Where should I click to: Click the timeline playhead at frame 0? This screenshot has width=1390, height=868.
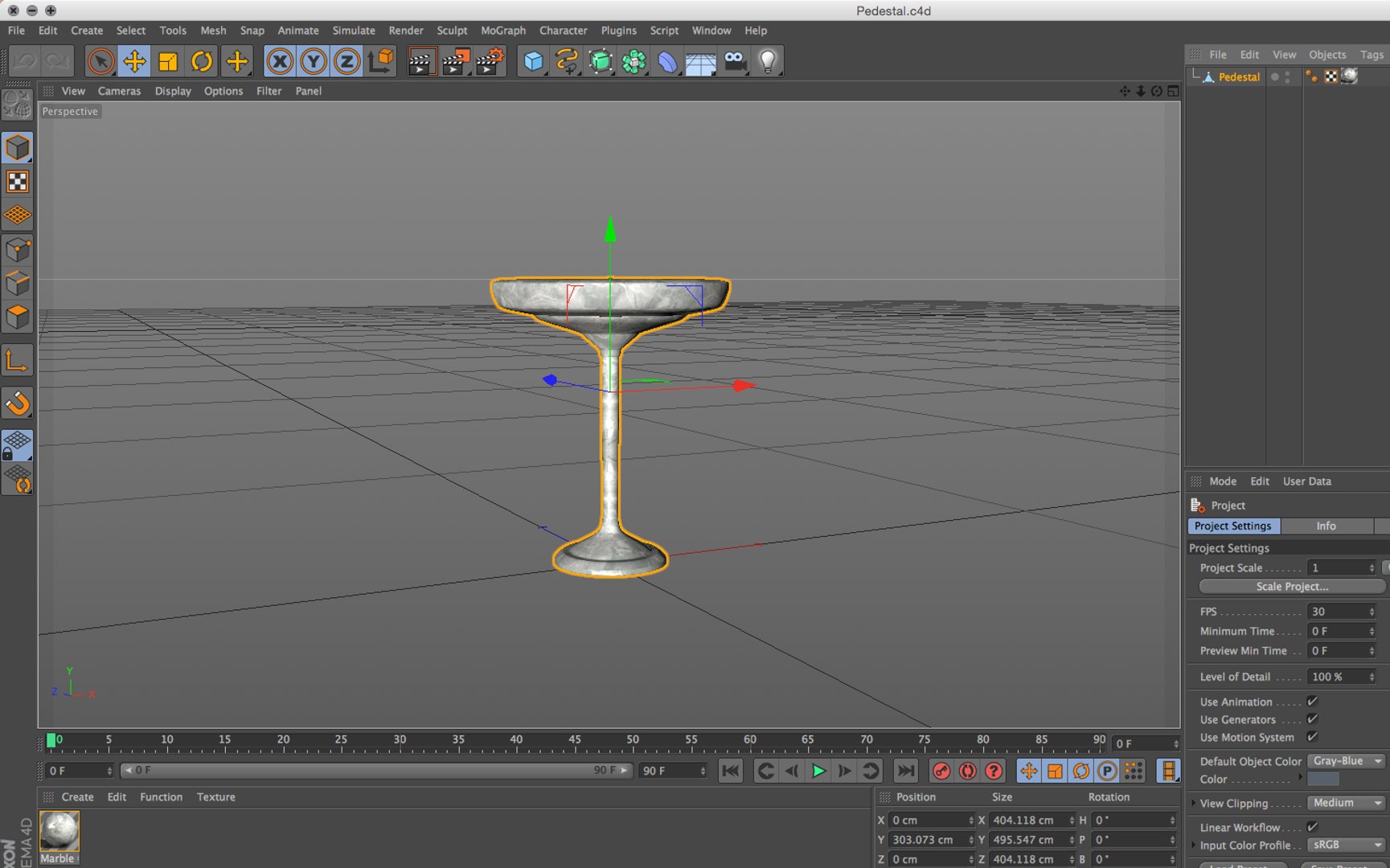(51, 740)
